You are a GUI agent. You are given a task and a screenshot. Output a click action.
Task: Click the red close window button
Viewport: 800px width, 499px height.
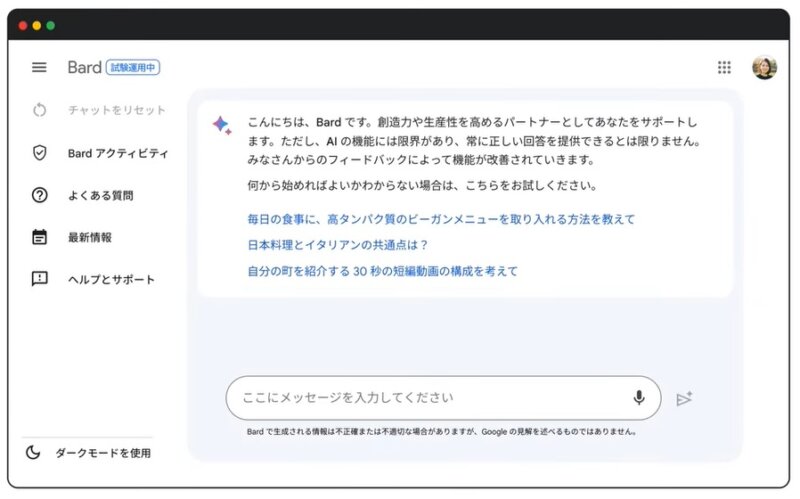22,26
